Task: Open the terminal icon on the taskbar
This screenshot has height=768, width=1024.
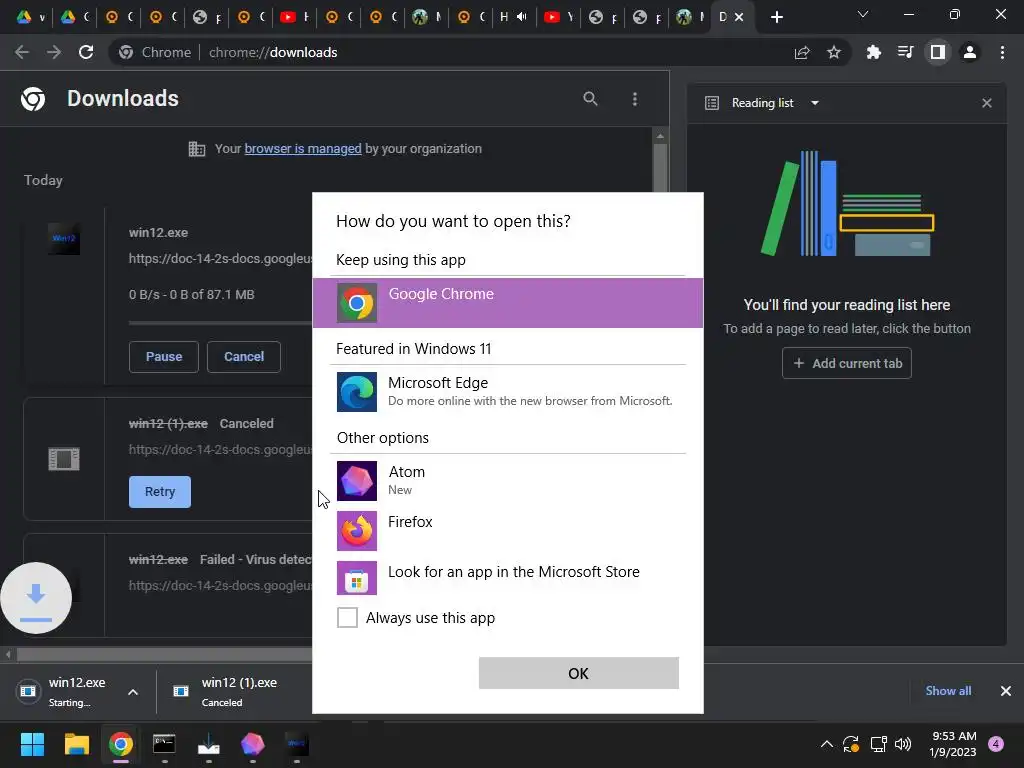Action: pos(164,744)
